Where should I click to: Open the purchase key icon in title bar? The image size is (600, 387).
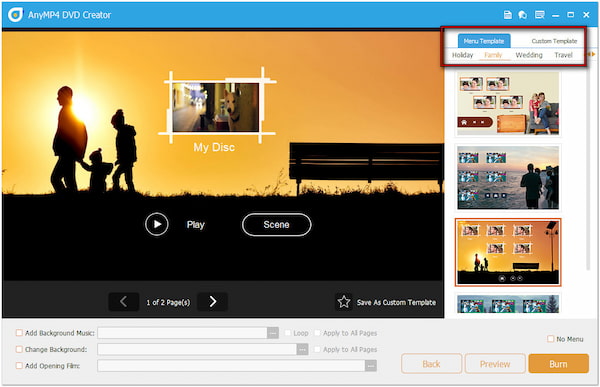pyautogui.click(x=523, y=15)
